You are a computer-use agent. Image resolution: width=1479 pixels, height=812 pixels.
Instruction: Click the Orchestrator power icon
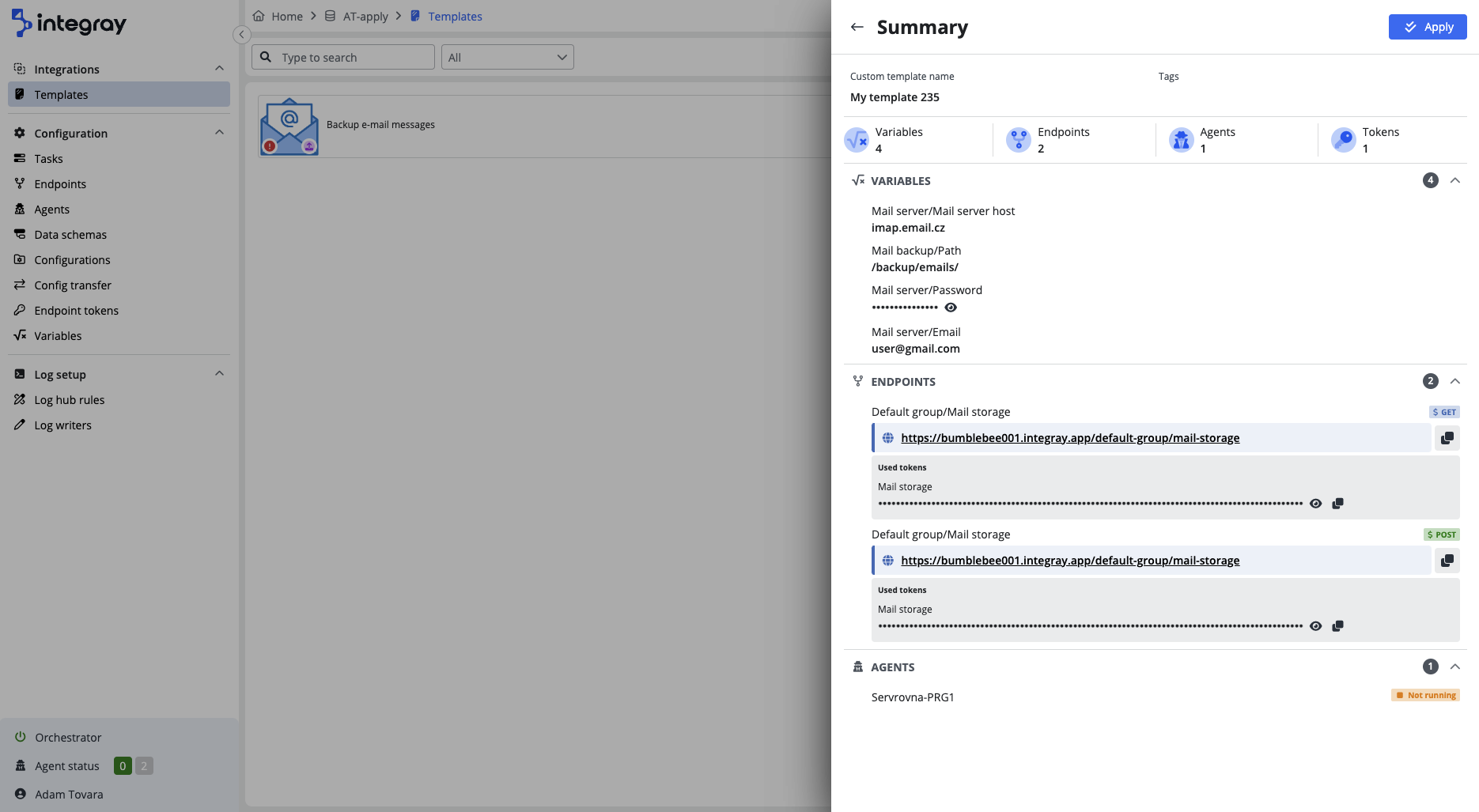[x=21, y=737]
